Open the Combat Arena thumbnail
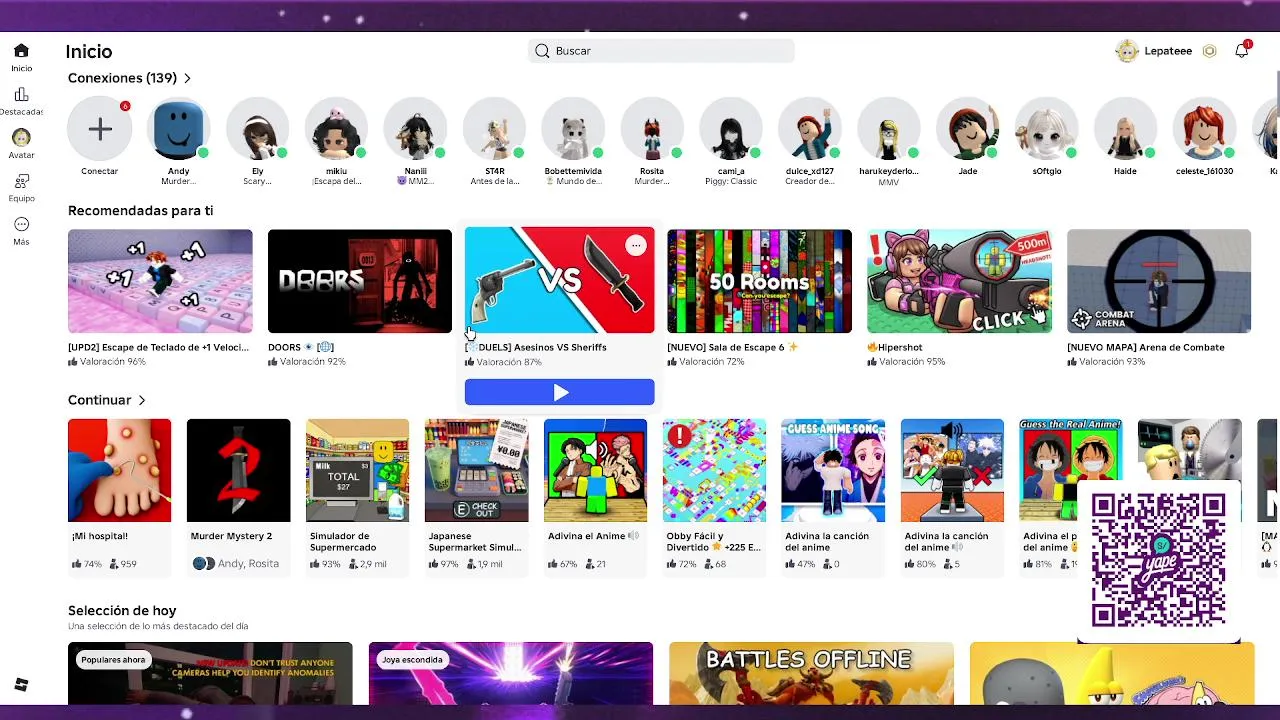The image size is (1280, 720). pyautogui.click(x=1159, y=281)
